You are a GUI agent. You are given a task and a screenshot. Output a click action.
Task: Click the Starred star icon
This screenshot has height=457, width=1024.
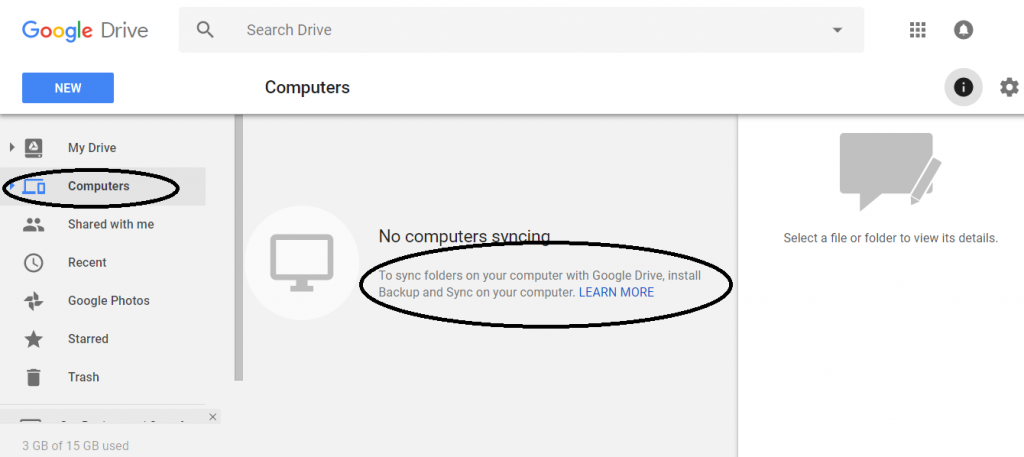pyautogui.click(x=33, y=339)
